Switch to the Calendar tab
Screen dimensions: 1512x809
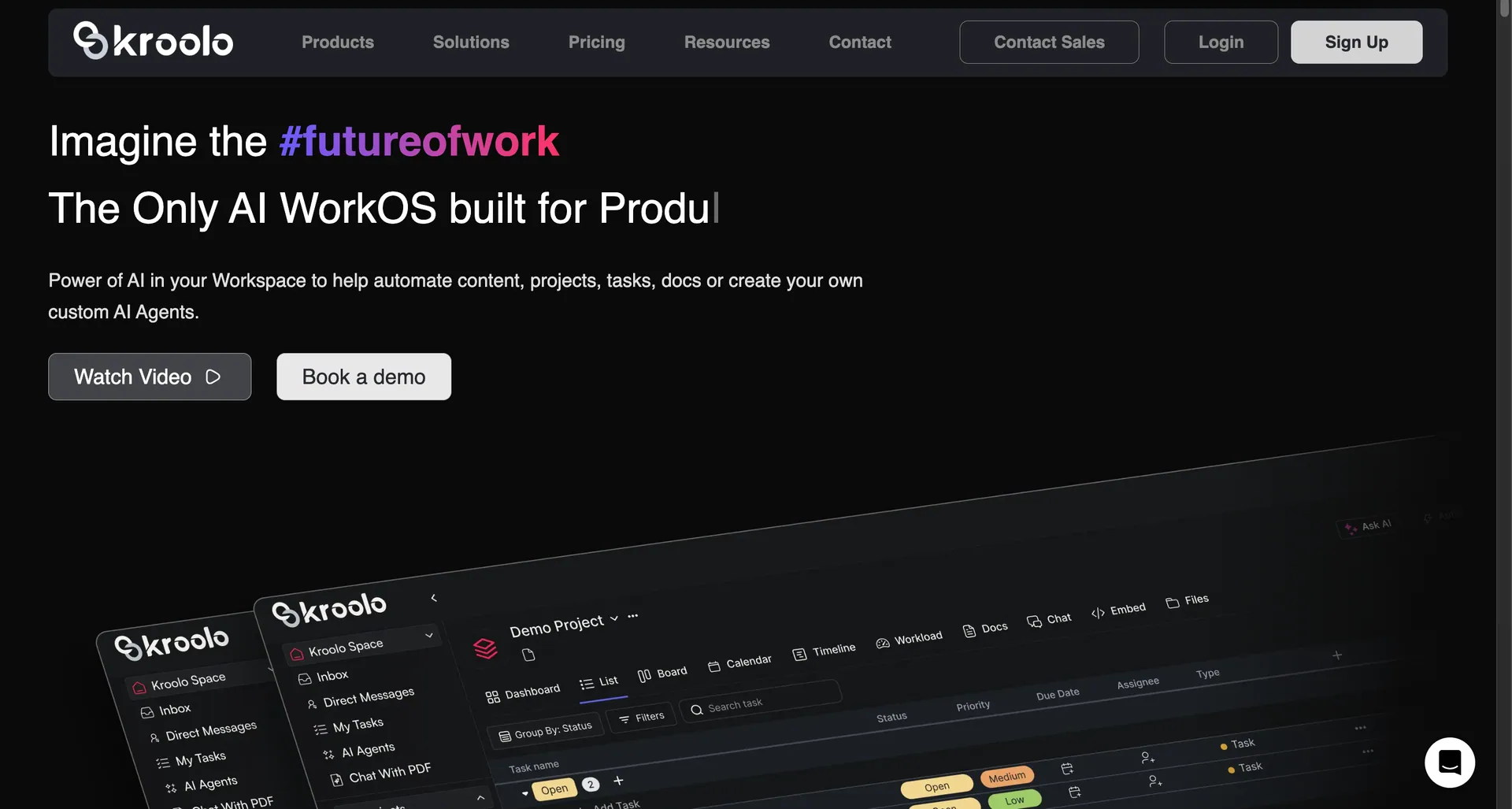click(739, 663)
